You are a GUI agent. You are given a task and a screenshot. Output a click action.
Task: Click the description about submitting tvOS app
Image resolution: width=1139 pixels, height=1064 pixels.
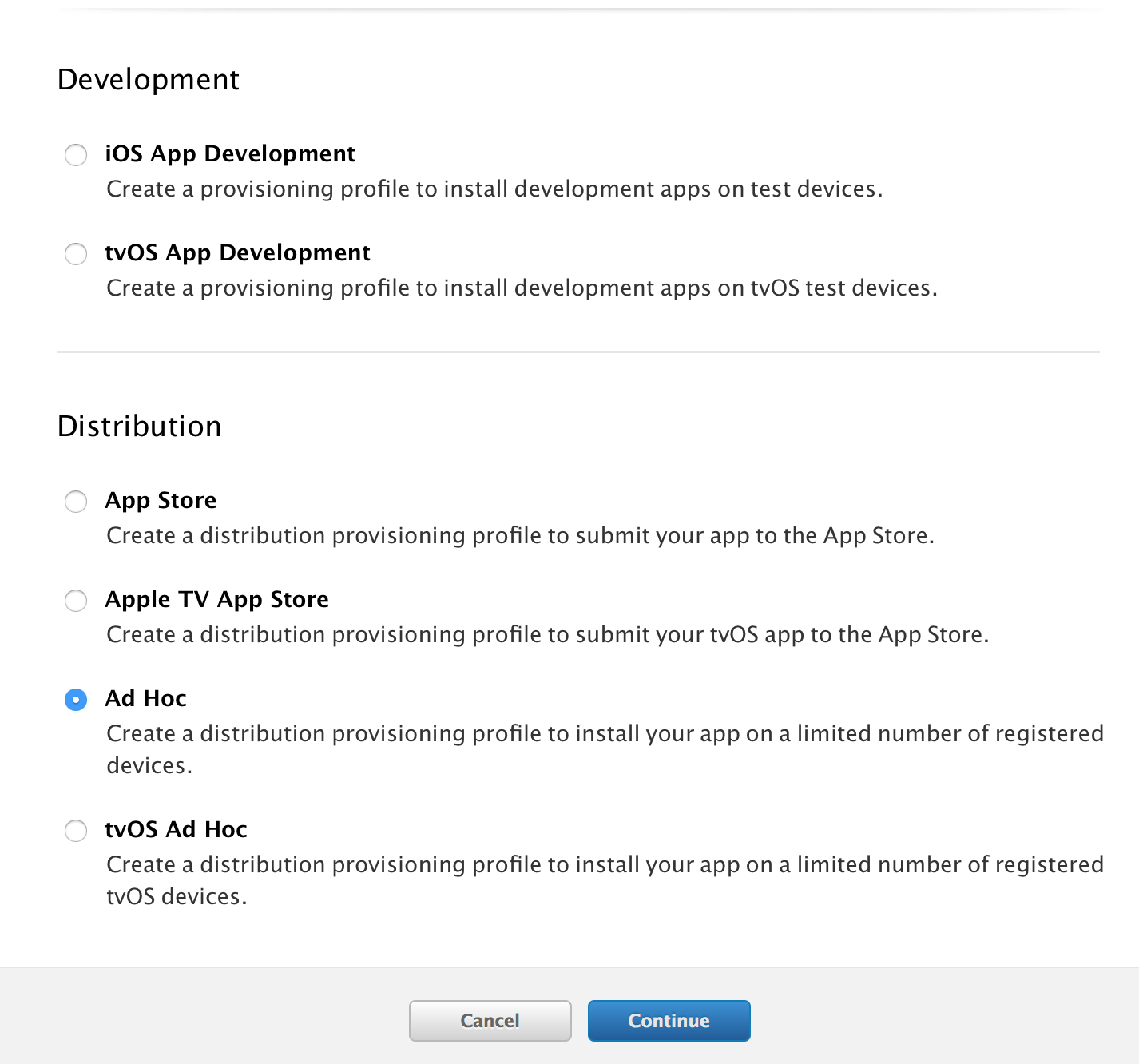547,635
